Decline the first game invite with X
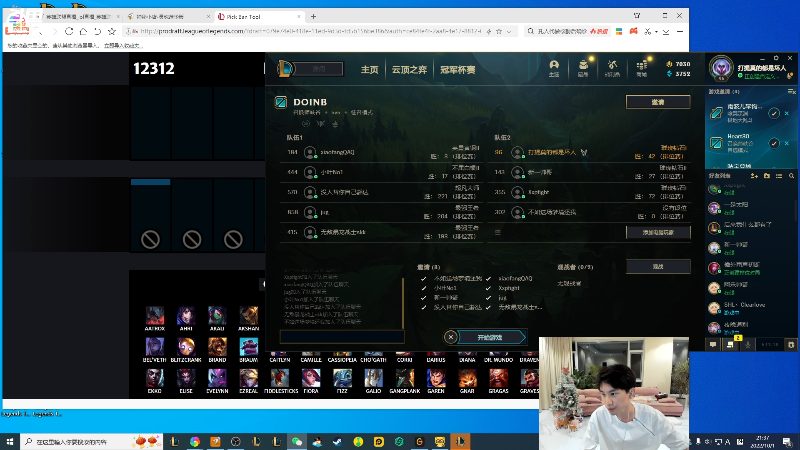Viewport: 800px width, 450px height. [787, 113]
